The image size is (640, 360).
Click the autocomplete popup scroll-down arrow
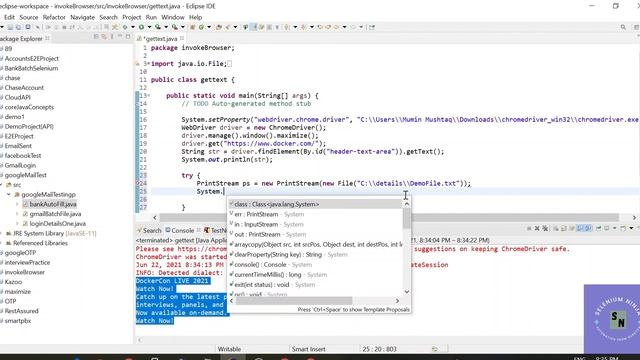pyautogui.click(x=407, y=292)
